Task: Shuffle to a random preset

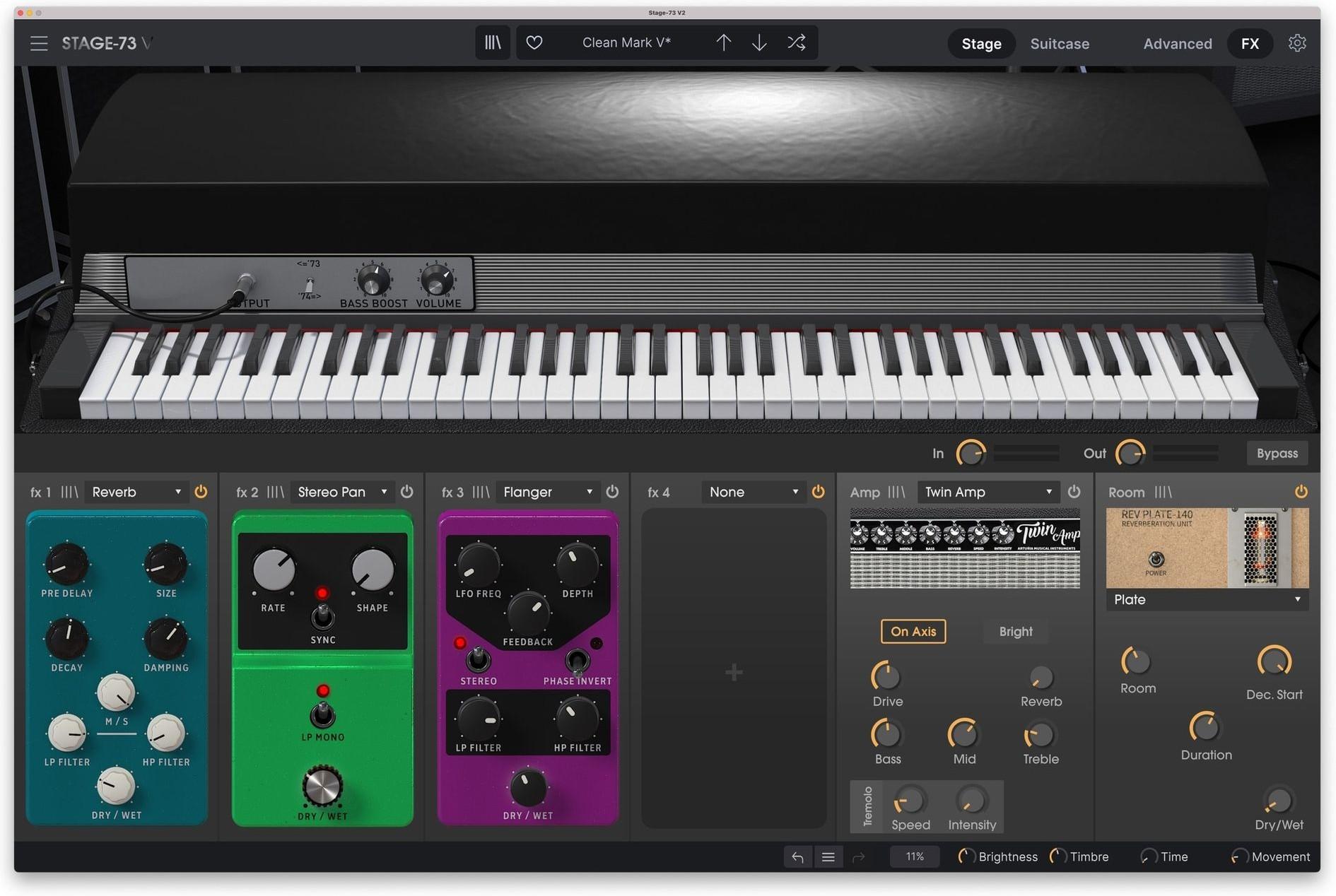Action: click(796, 42)
